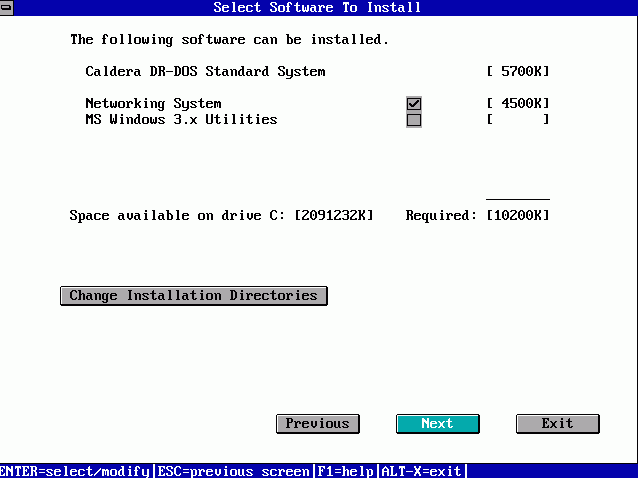Viewport: 638px width, 478px height.
Task: Quit setup with the Exit button
Action: coord(558,424)
